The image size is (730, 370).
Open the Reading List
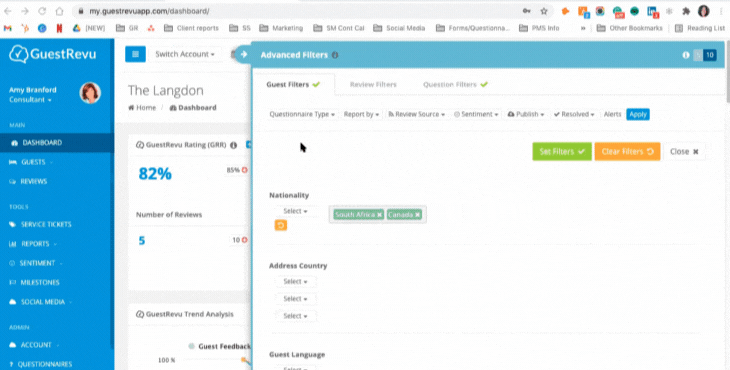[x=700, y=28]
